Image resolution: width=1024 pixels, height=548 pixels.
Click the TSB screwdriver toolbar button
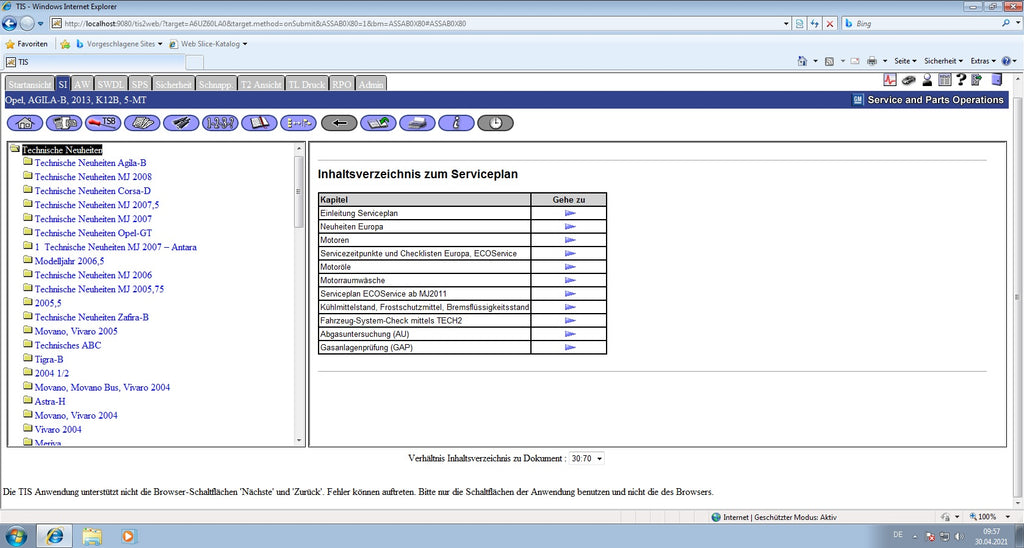pyautogui.click(x=103, y=123)
